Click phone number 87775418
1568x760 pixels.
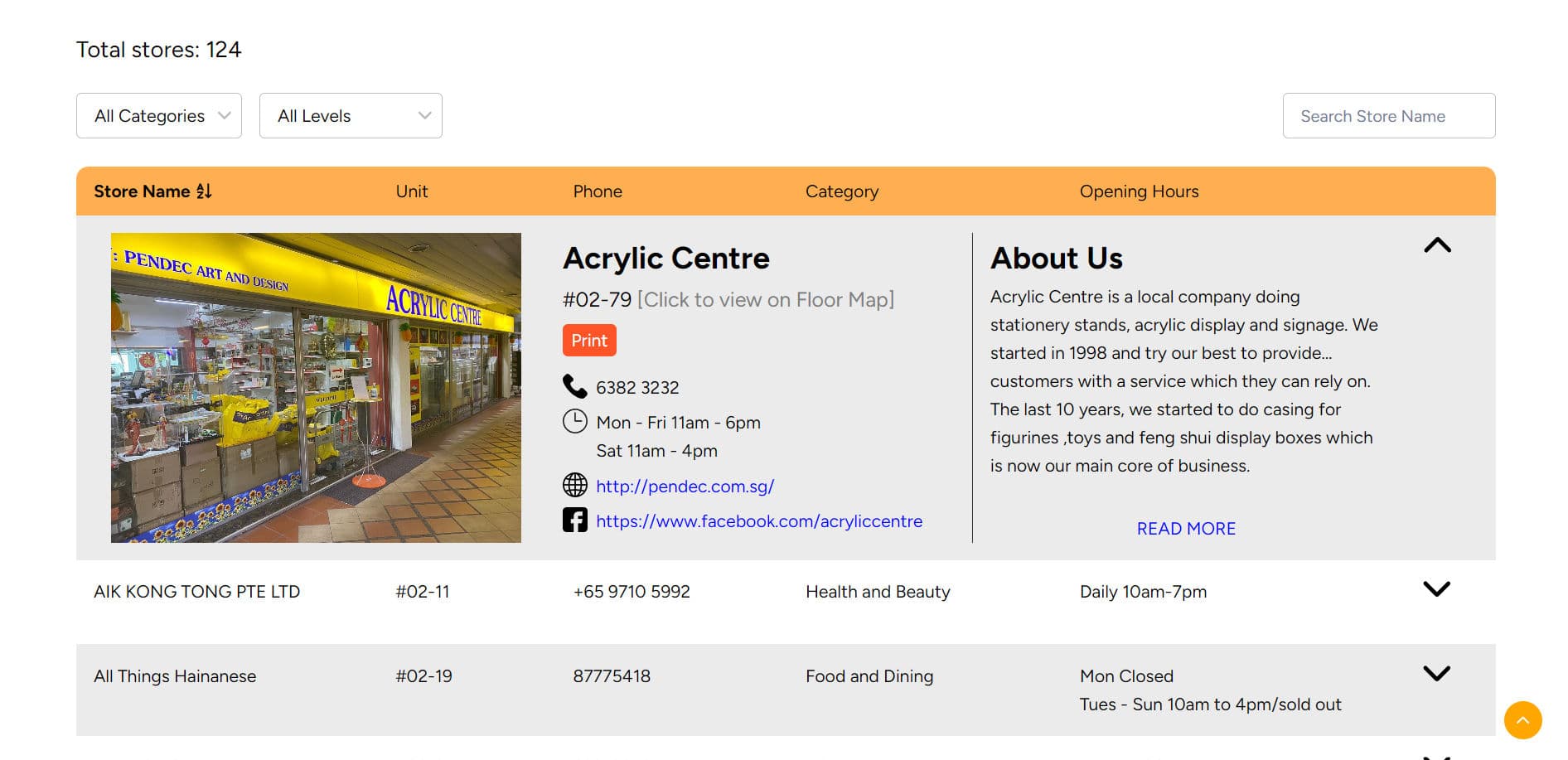coord(612,676)
